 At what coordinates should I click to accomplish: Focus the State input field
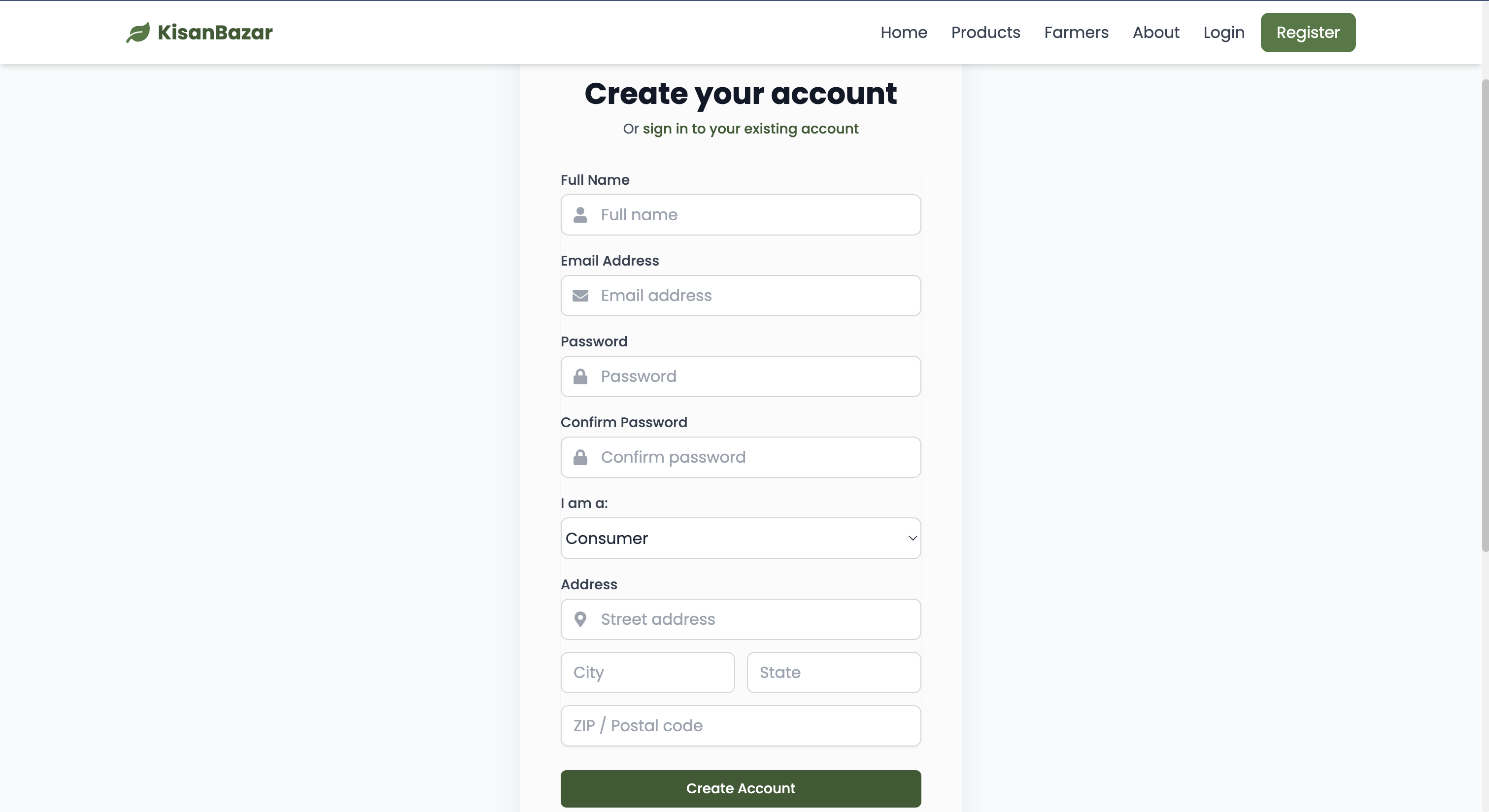[834, 672]
